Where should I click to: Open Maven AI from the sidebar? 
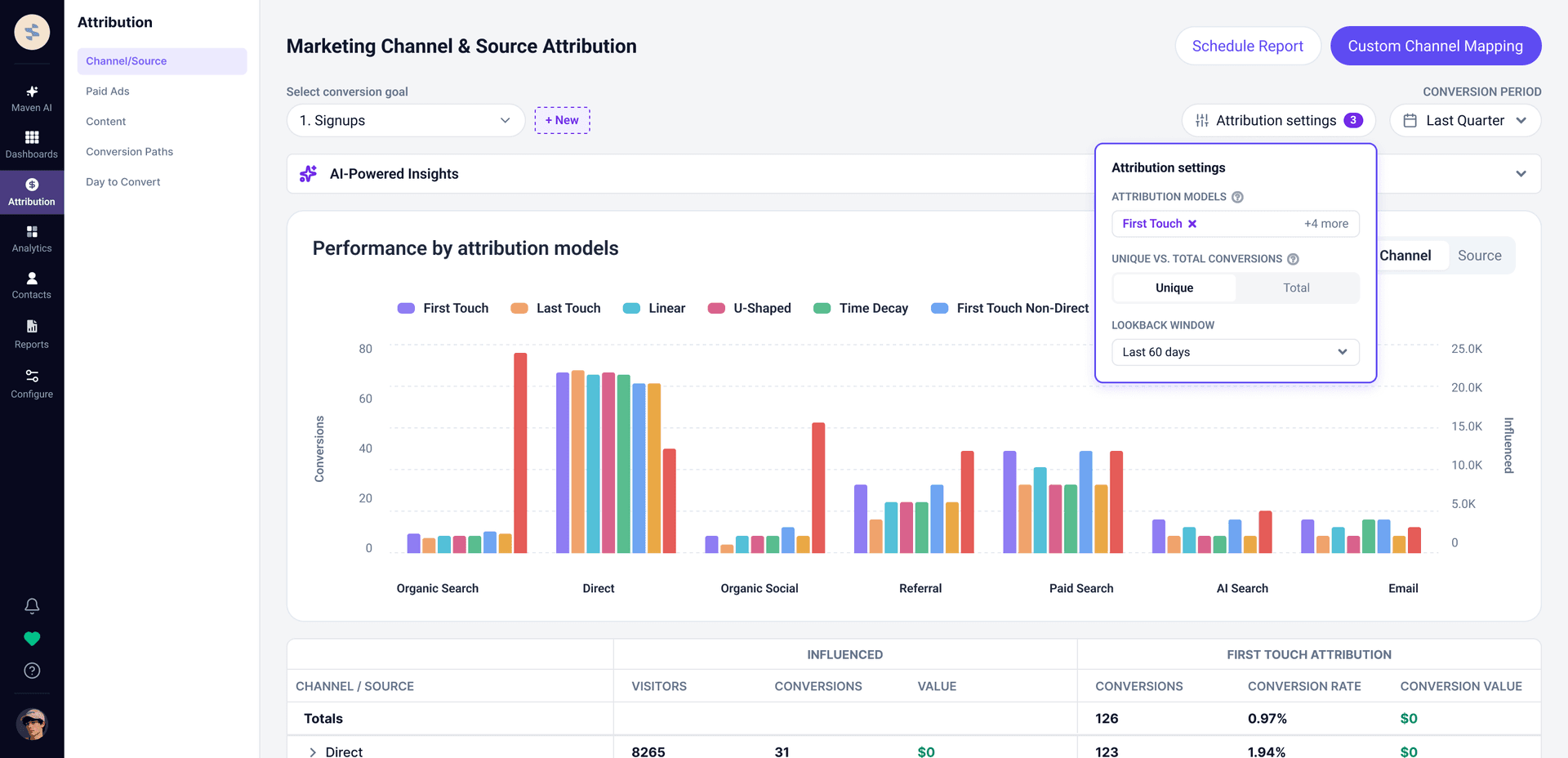tap(32, 98)
